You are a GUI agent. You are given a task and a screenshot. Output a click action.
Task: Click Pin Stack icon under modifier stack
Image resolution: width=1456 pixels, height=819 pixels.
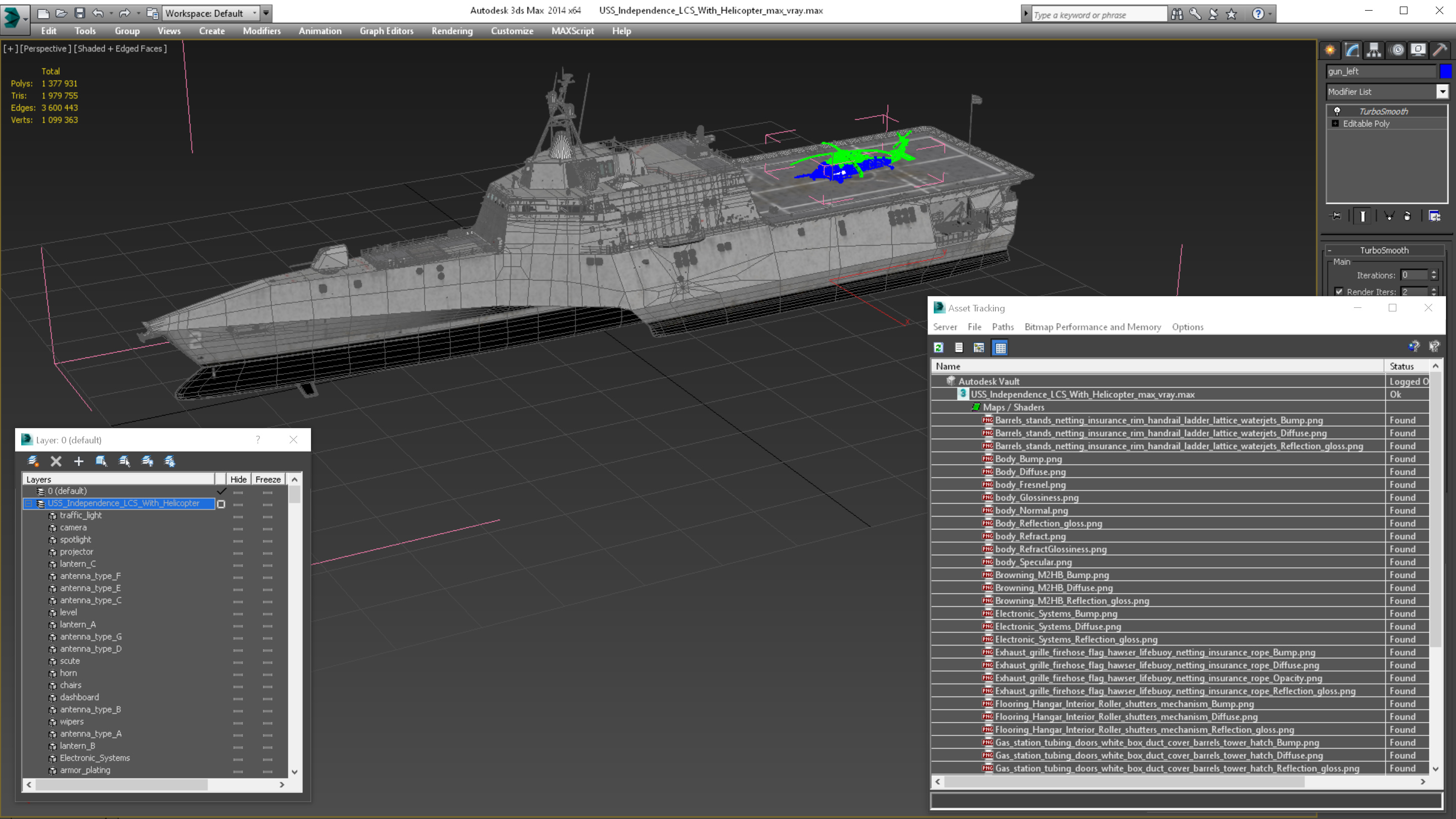tap(1336, 216)
